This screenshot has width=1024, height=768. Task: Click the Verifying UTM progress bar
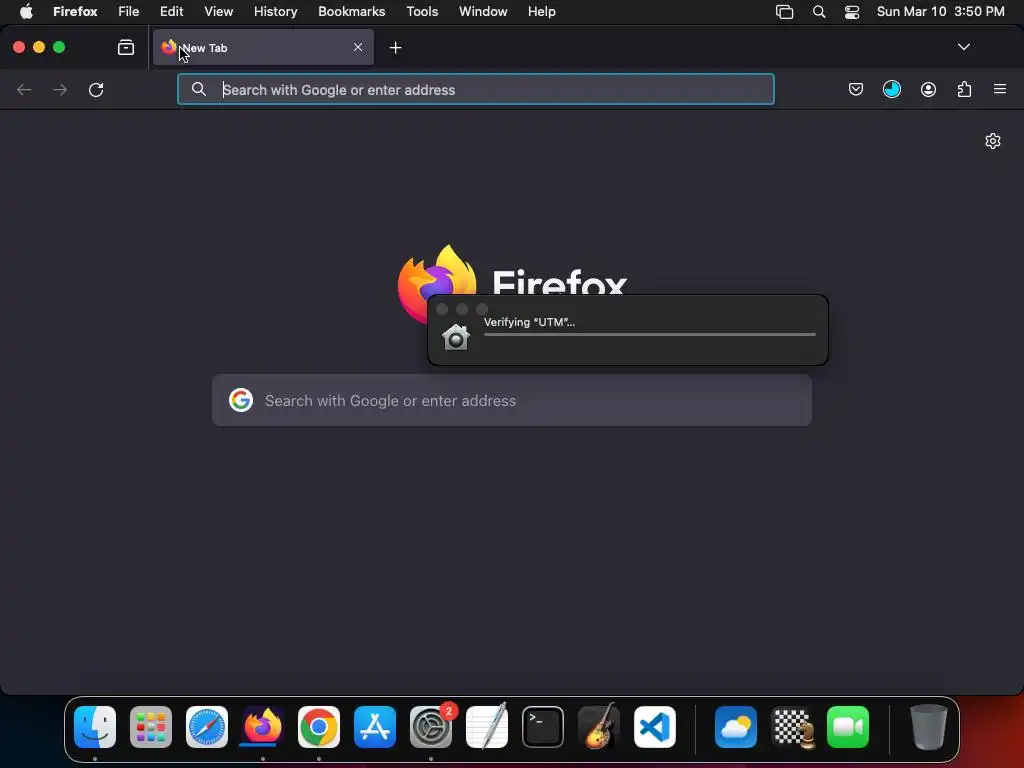click(x=650, y=334)
